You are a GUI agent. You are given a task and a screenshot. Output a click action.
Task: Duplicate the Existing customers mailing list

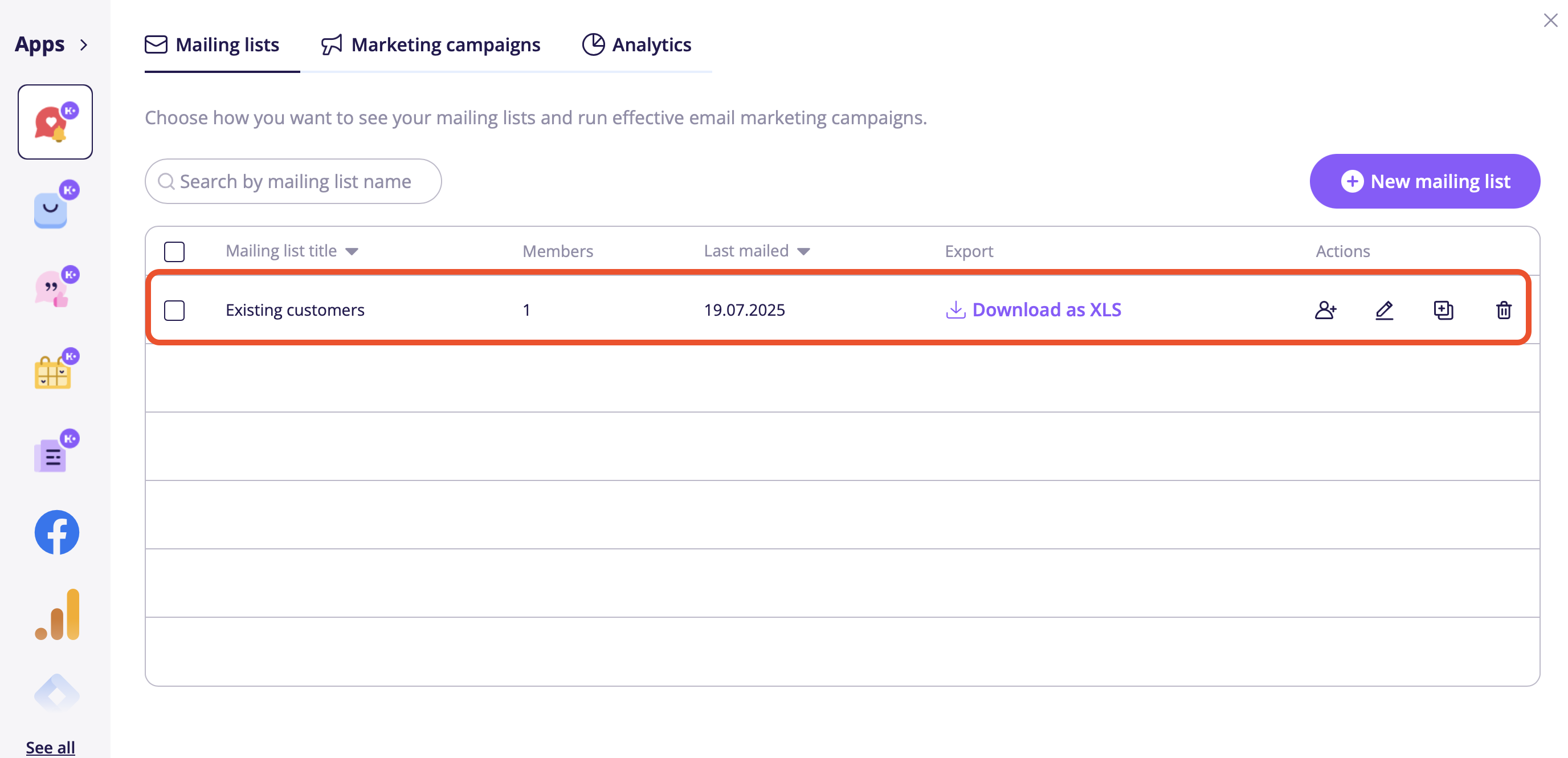tap(1443, 310)
